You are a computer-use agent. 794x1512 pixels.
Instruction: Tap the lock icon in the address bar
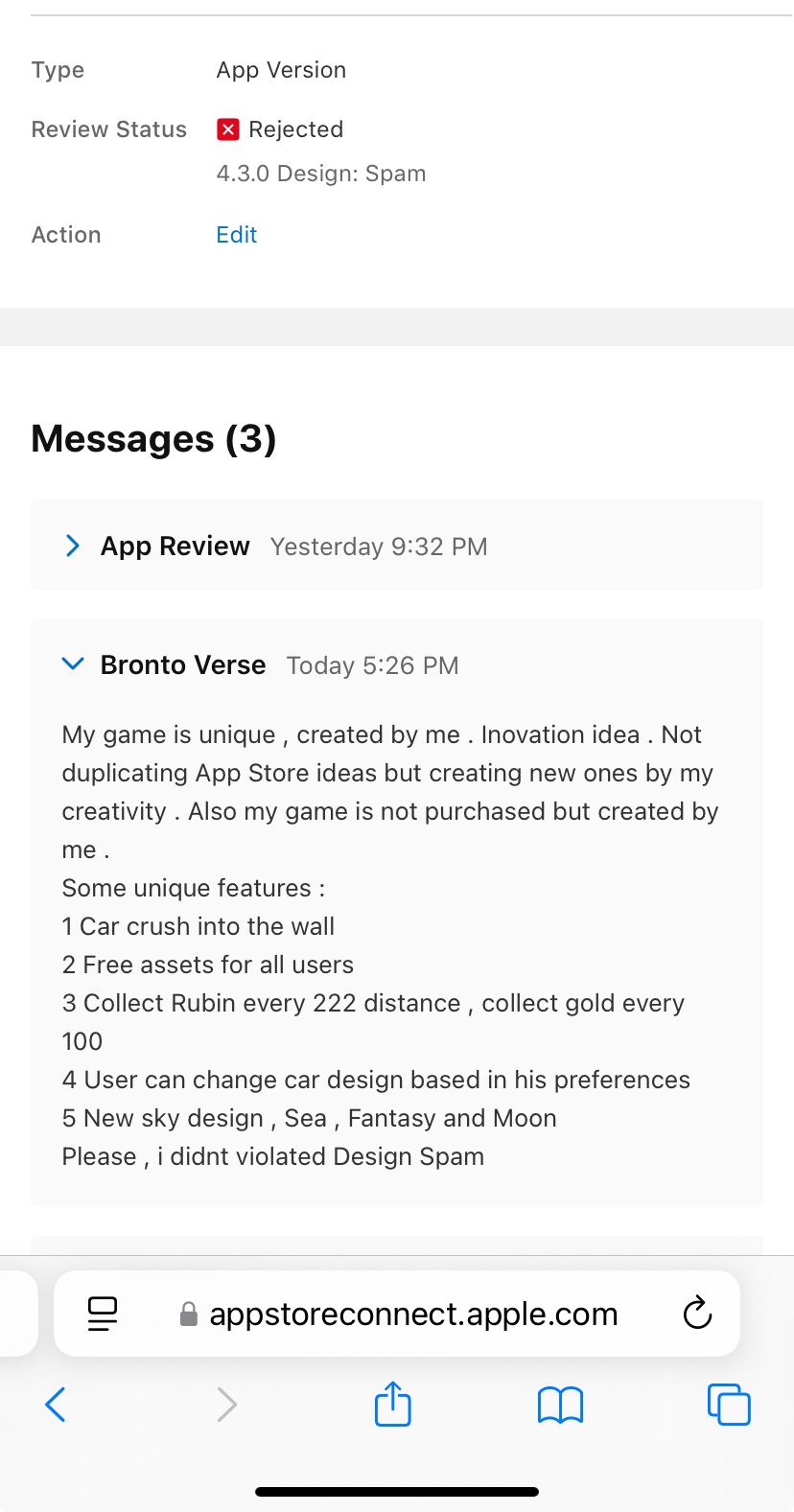pos(189,1314)
